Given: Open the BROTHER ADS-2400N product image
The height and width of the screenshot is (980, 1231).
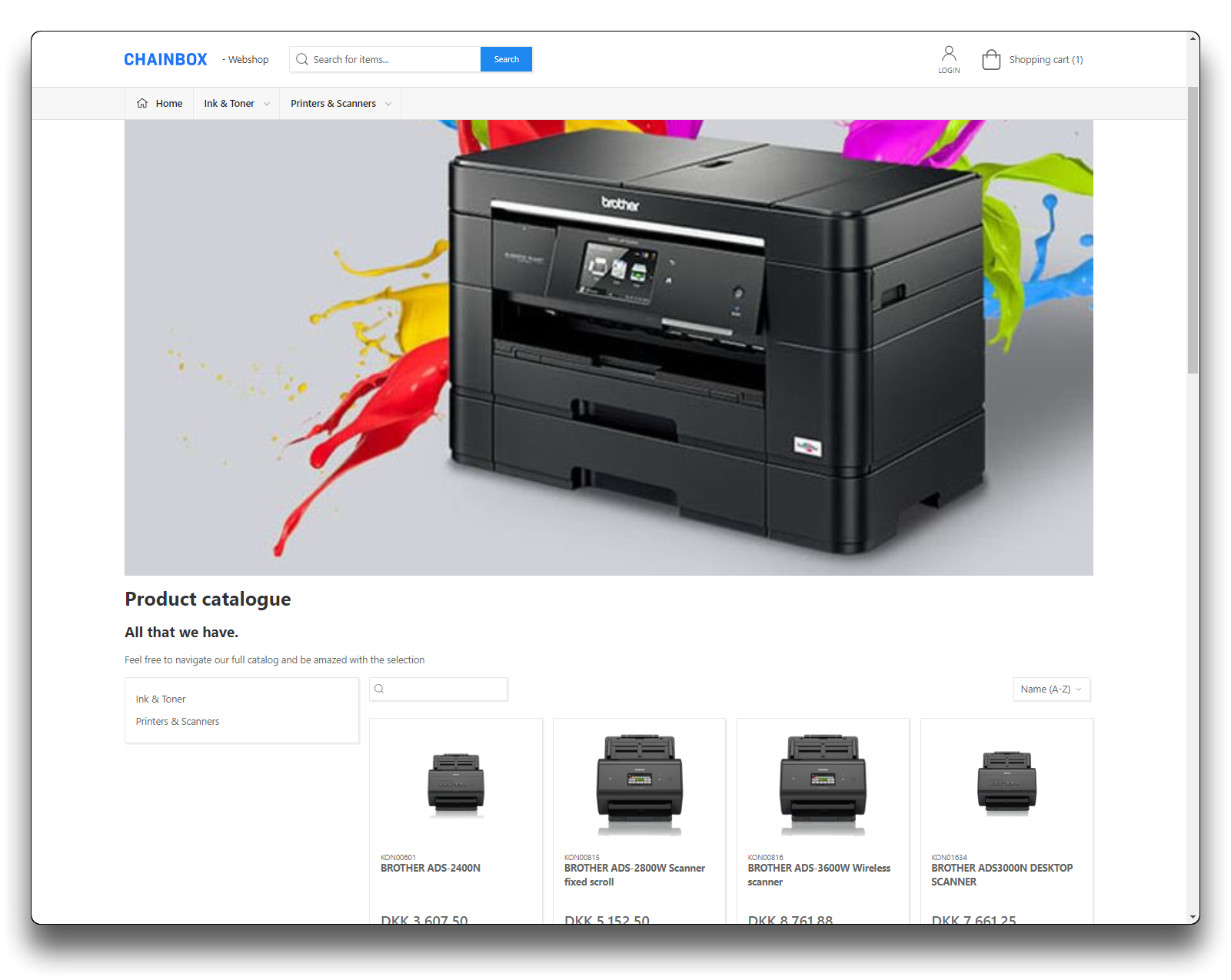Looking at the screenshot, I should click(455, 784).
